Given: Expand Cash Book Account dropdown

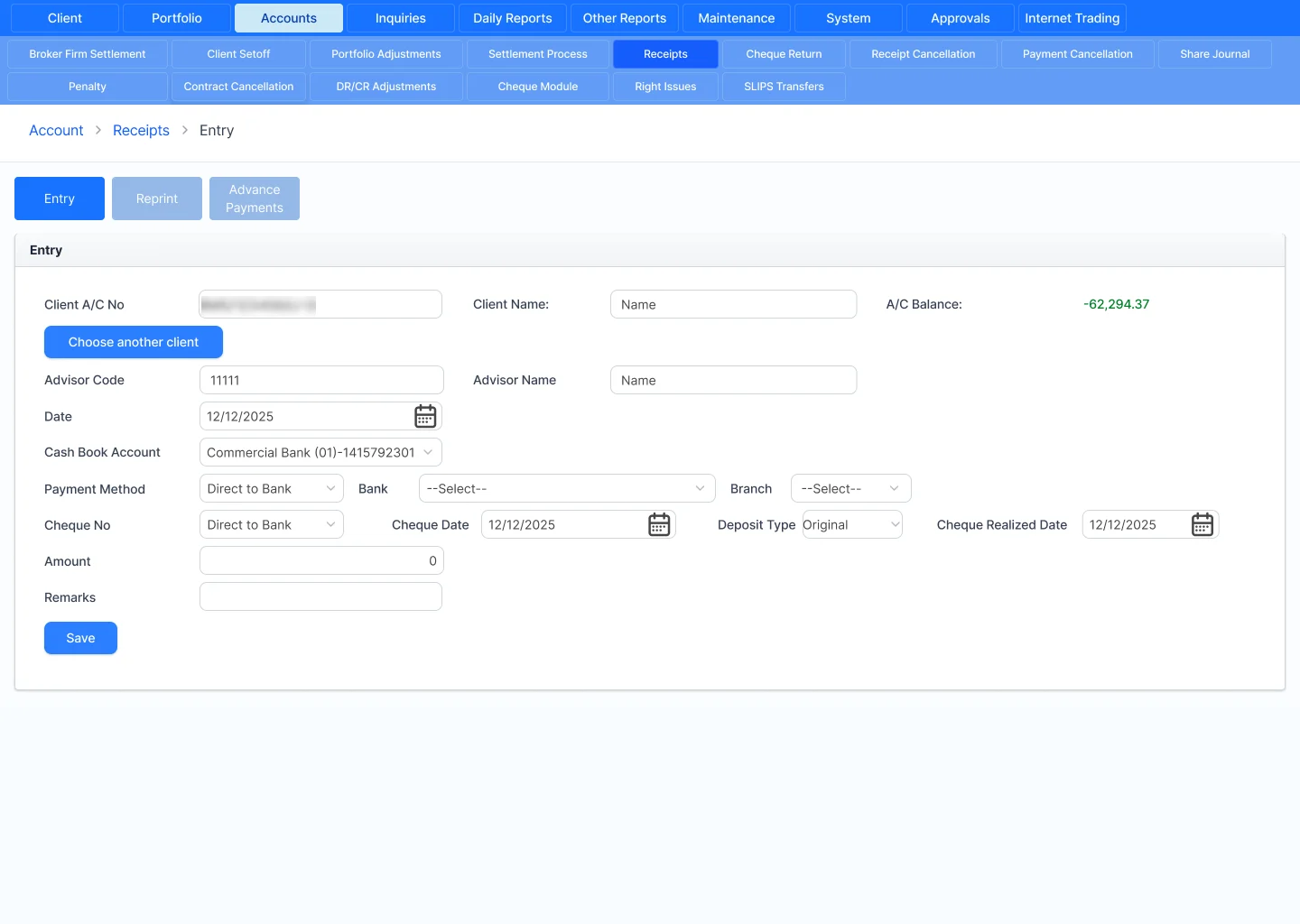Looking at the screenshot, I should click(320, 452).
